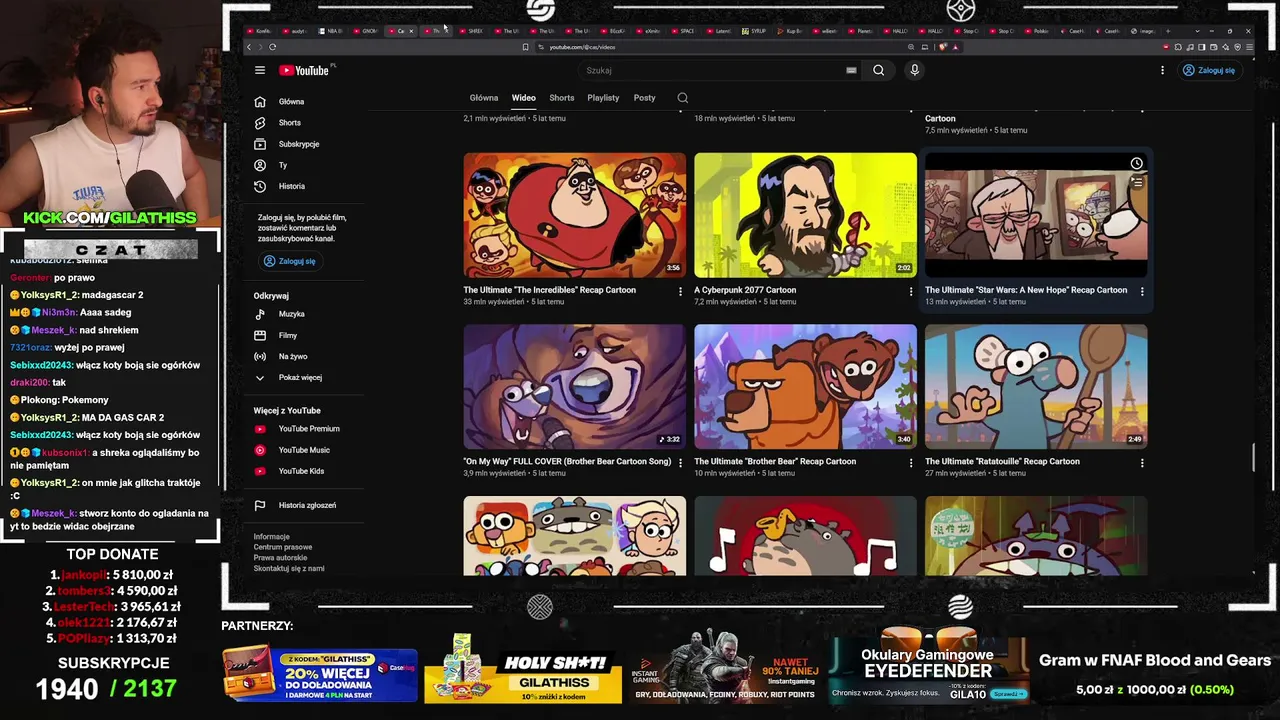Go back with the browser back arrow
Viewport: 1280px width, 720px height.
pyautogui.click(x=249, y=47)
